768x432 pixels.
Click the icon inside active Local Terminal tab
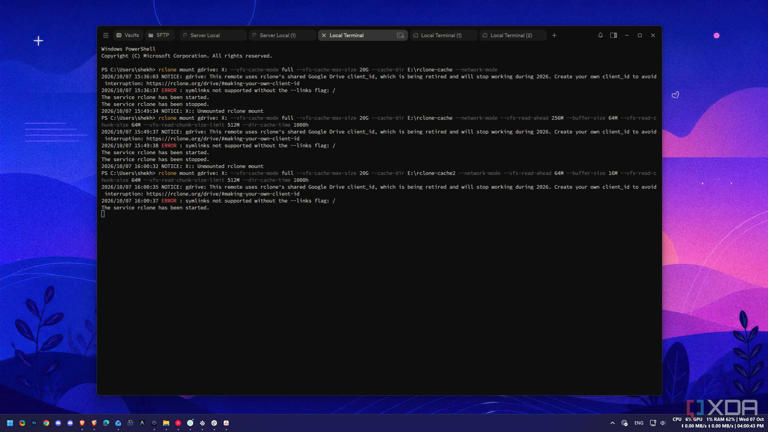click(x=400, y=35)
